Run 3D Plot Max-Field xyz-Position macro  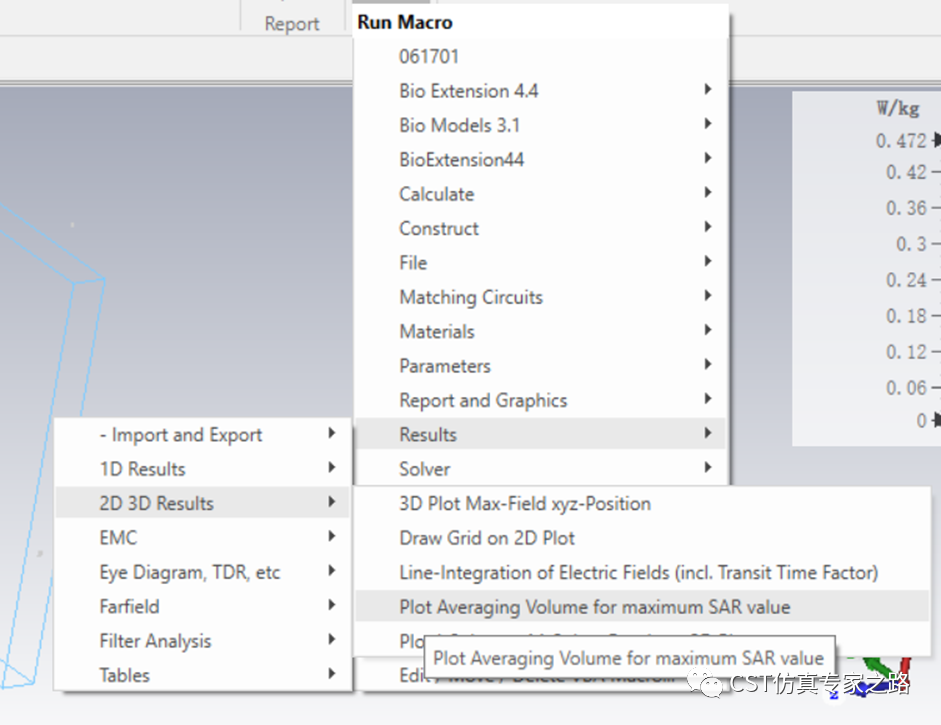coord(642,503)
